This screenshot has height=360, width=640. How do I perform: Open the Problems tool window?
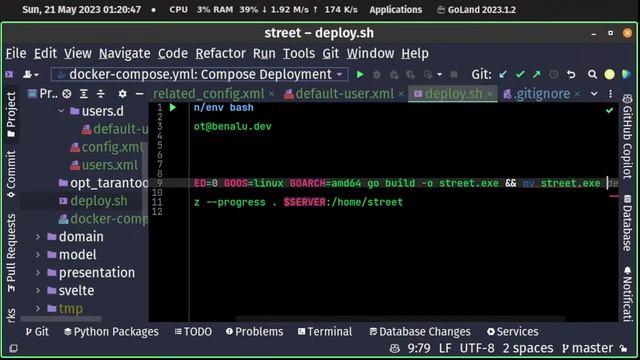point(255,332)
